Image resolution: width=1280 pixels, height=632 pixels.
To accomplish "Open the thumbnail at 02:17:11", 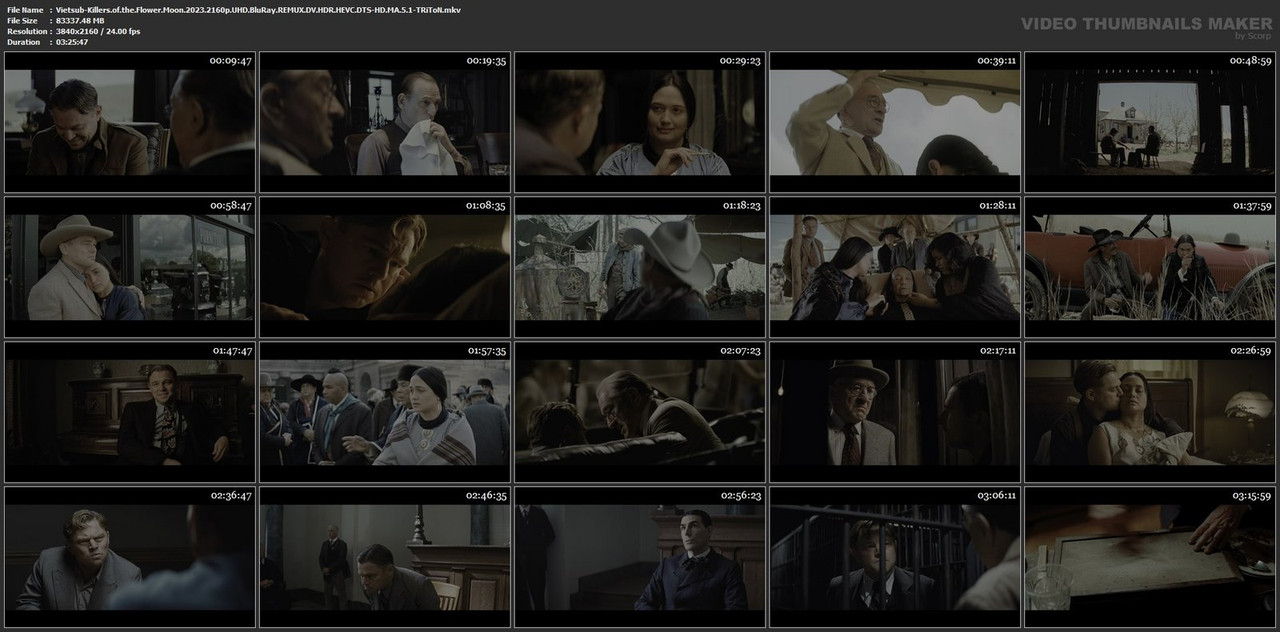I will click(895, 412).
